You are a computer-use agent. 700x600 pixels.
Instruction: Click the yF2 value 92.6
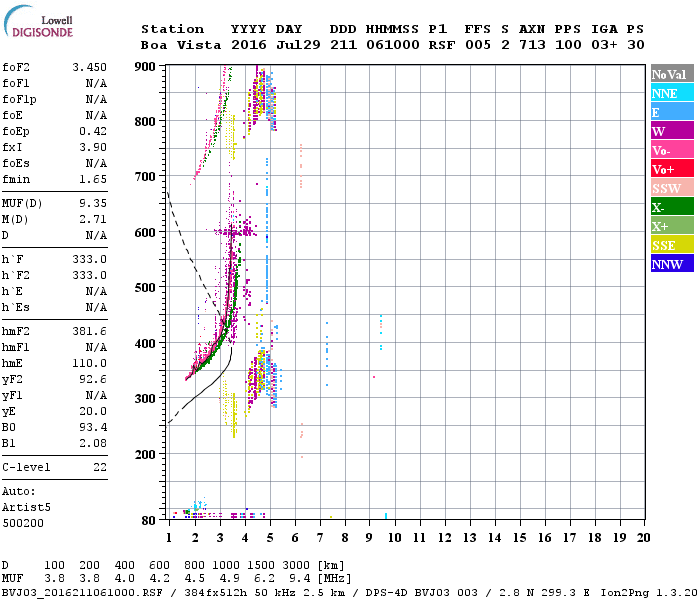click(x=93, y=379)
